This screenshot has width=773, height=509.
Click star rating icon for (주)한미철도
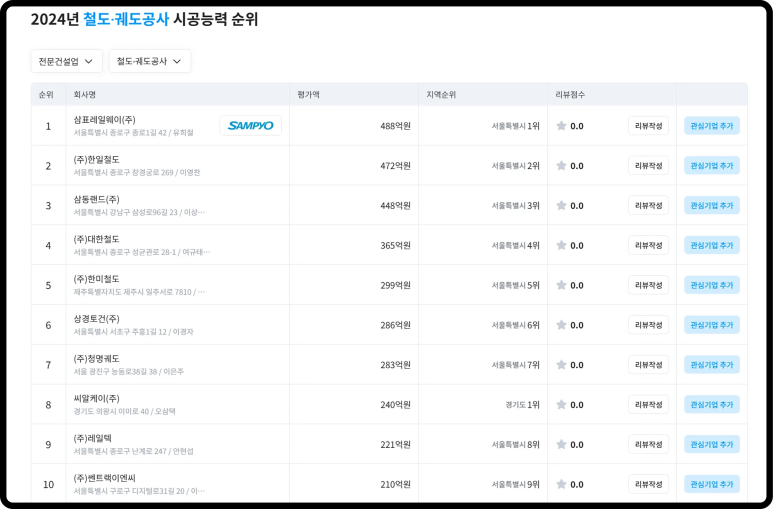[561, 285]
